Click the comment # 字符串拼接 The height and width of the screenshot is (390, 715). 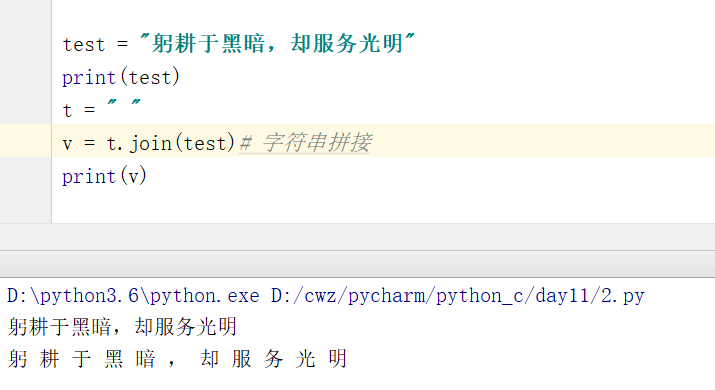coord(305,143)
